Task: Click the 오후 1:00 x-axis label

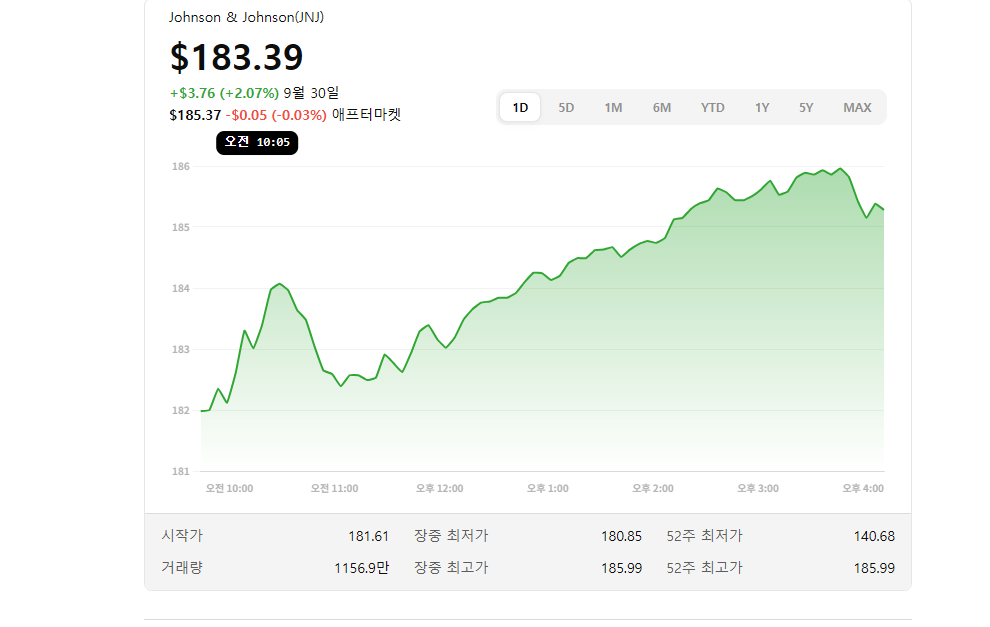Action: tap(547, 488)
